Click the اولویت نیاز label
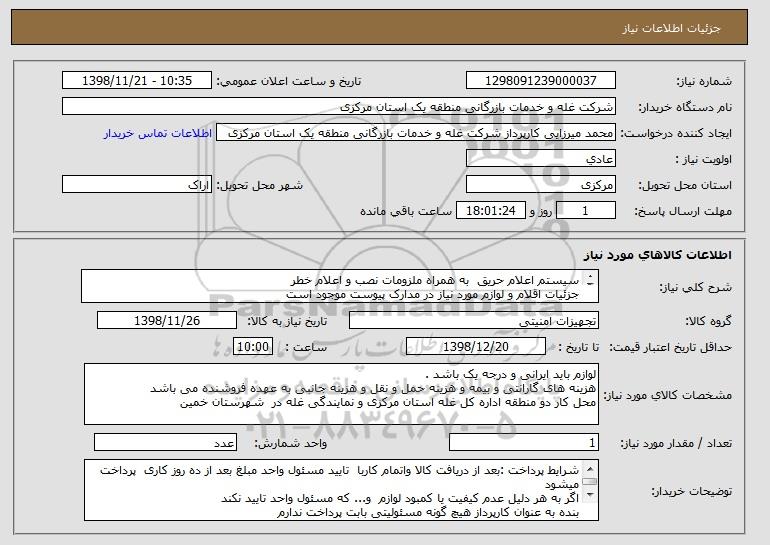The width and height of the screenshot is (770, 545). [704, 160]
